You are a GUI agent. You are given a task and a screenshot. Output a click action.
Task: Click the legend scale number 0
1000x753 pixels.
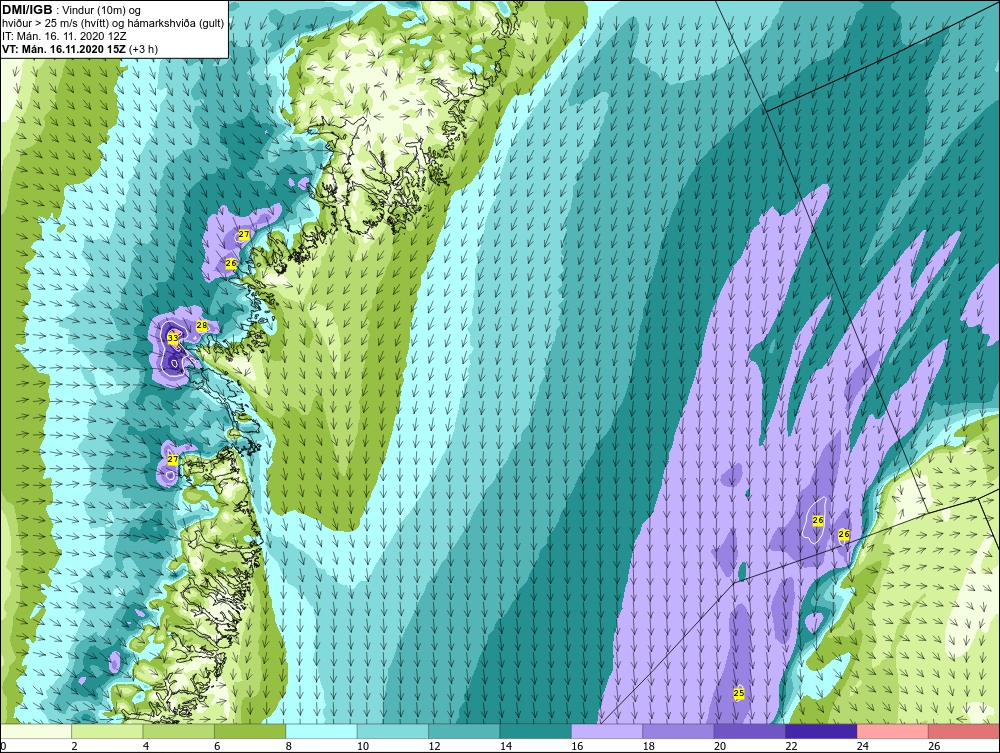tap(3, 746)
